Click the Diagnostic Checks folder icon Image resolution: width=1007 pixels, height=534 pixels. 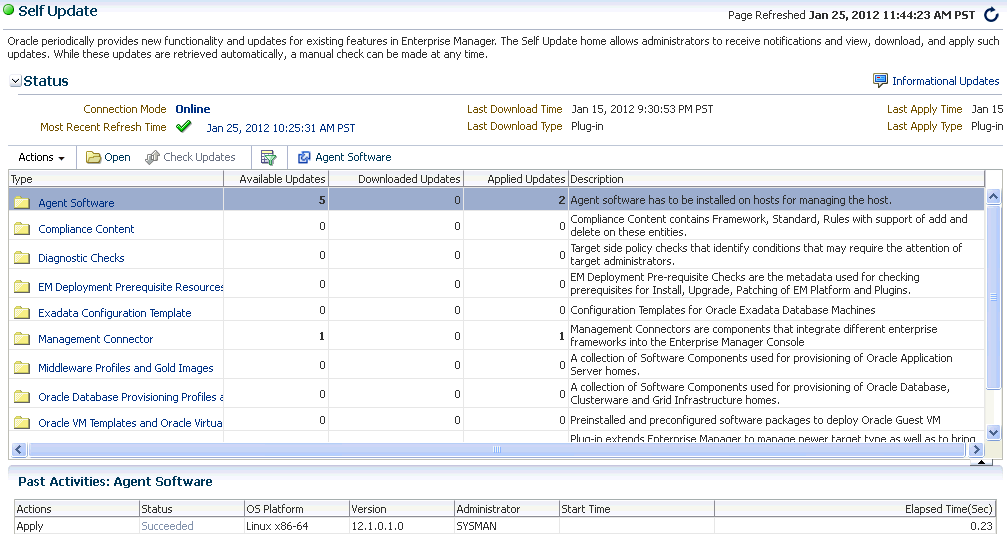point(22,258)
